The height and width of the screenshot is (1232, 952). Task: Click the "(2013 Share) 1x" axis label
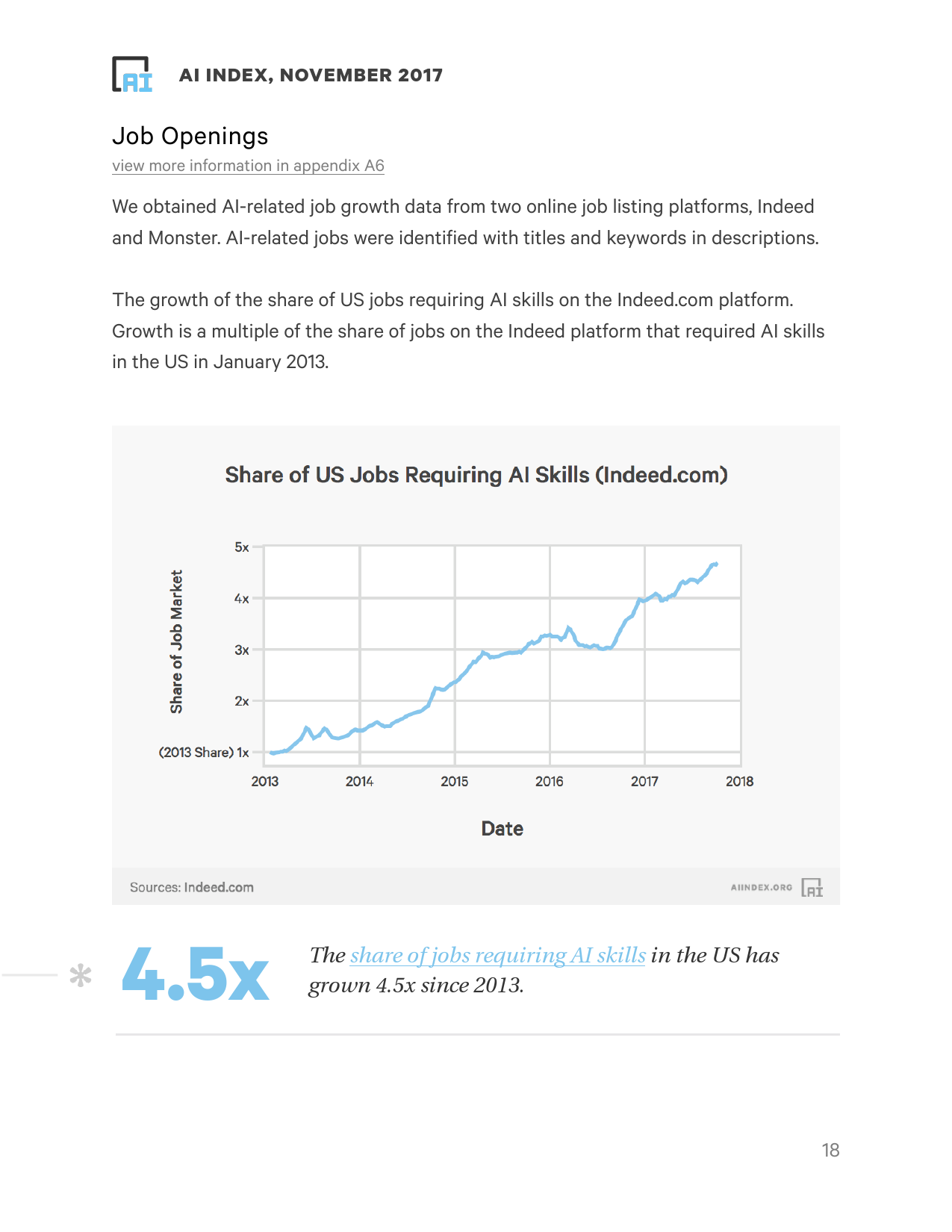point(204,752)
